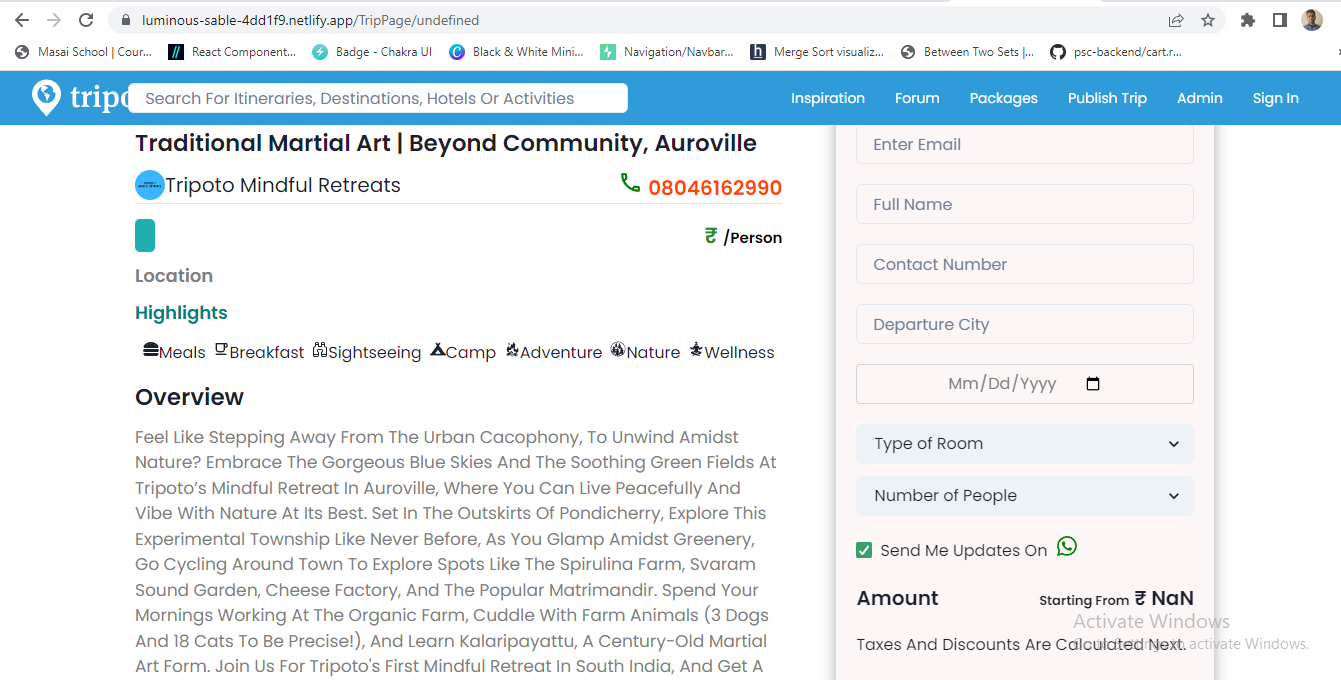Open the React Component bookmark
1341x680 pixels.
click(x=232, y=52)
